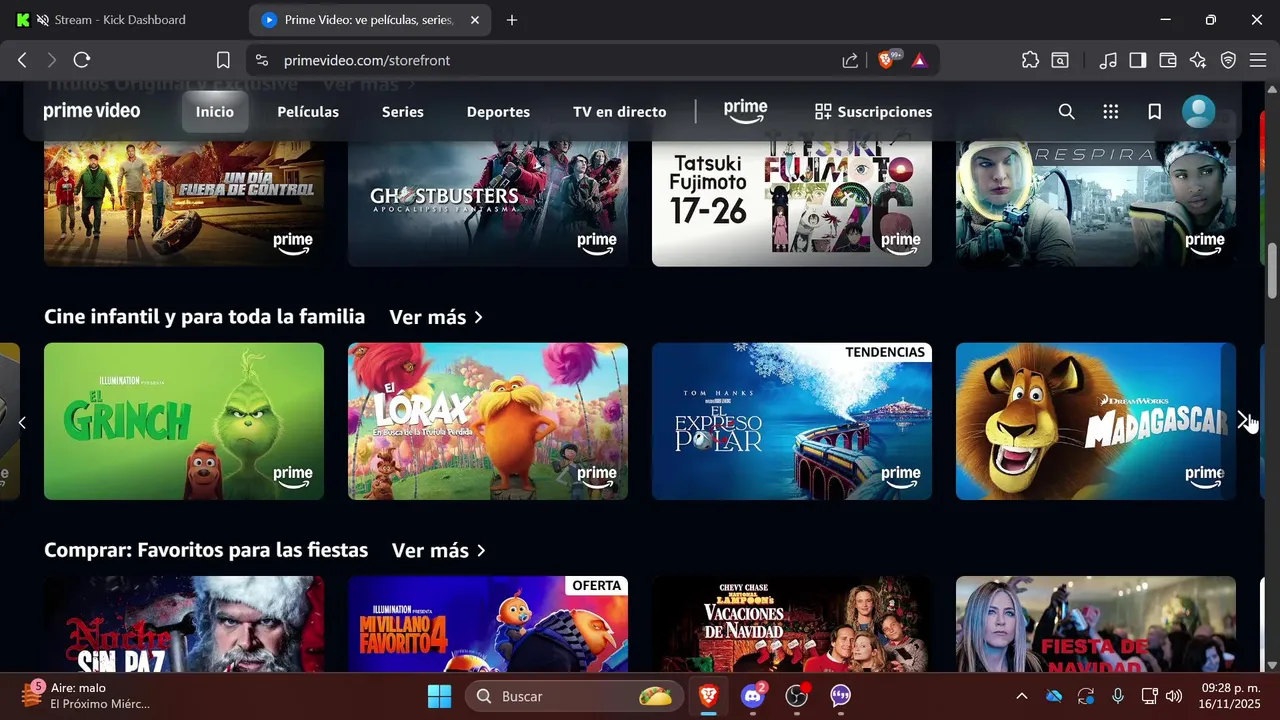Open the Madagascar movie thumbnail
This screenshot has width=1280, height=720.
pyautogui.click(x=1096, y=421)
